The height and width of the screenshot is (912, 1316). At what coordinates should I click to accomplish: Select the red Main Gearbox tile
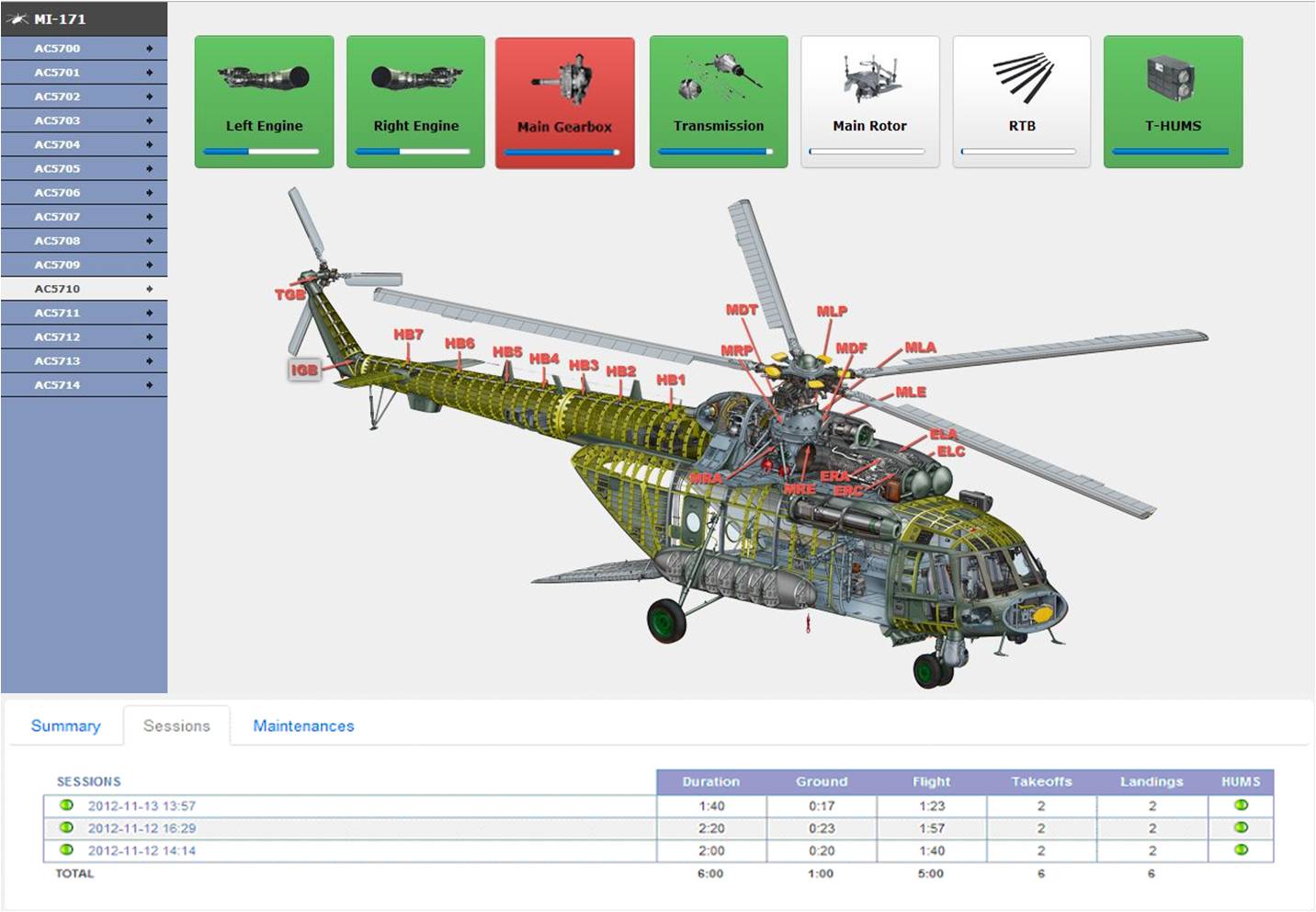click(x=565, y=103)
